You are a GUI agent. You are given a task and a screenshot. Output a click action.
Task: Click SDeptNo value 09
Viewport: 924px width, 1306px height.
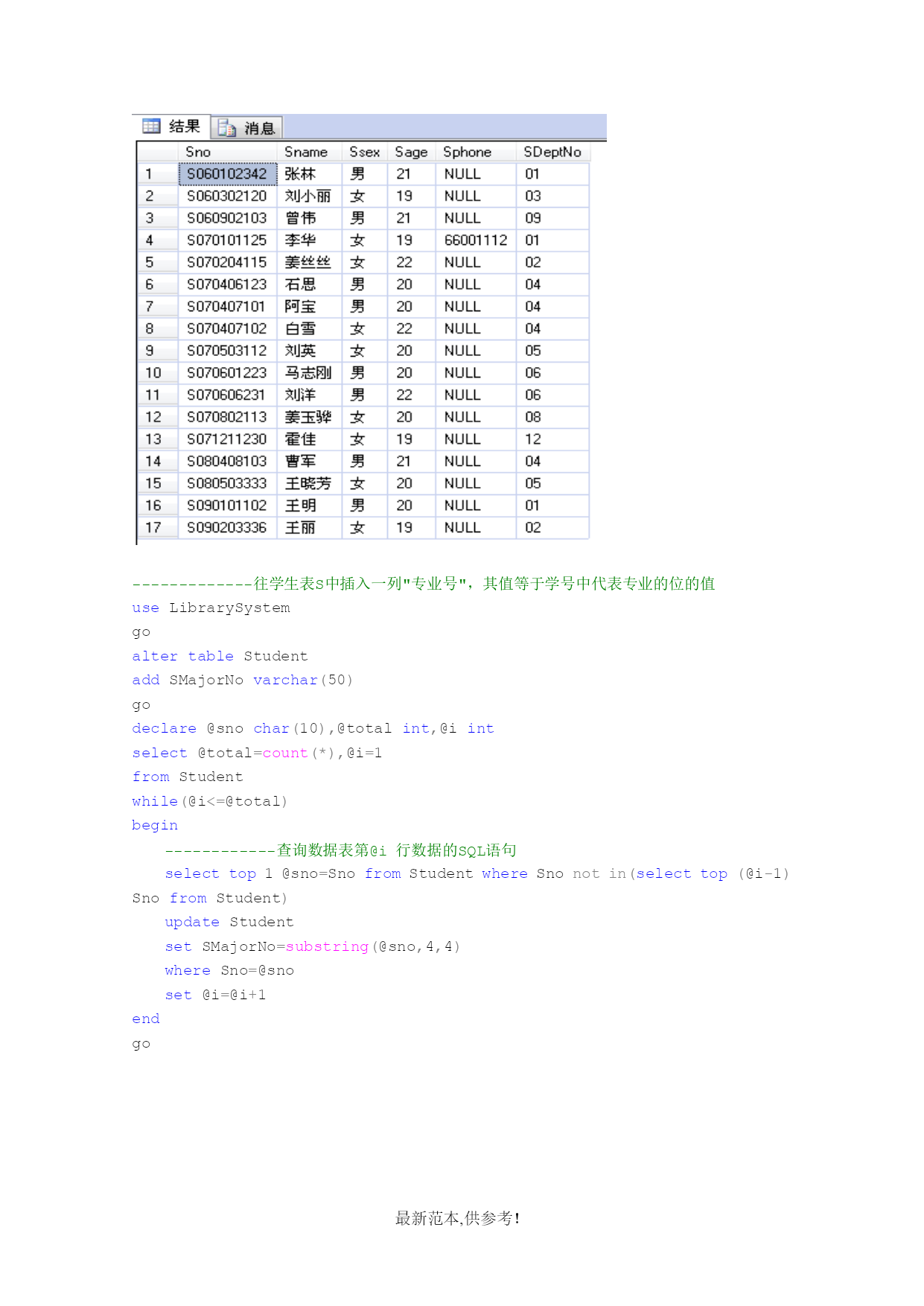pyautogui.click(x=552, y=218)
